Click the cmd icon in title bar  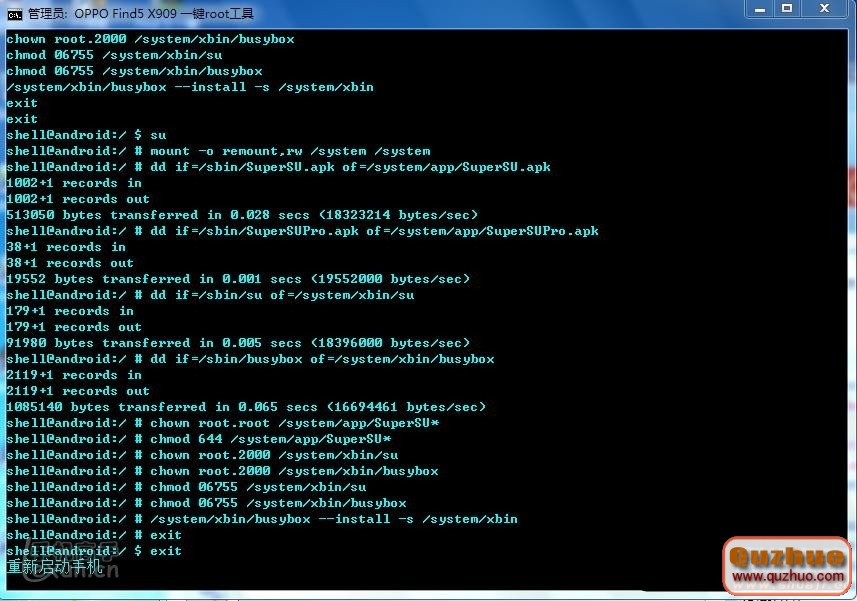[14, 14]
